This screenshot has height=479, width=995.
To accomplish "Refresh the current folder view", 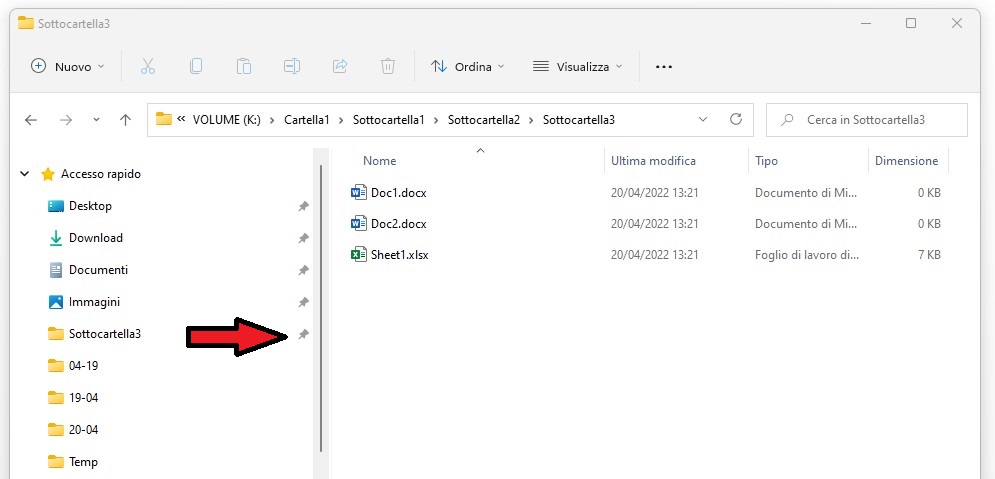I will click(736, 119).
